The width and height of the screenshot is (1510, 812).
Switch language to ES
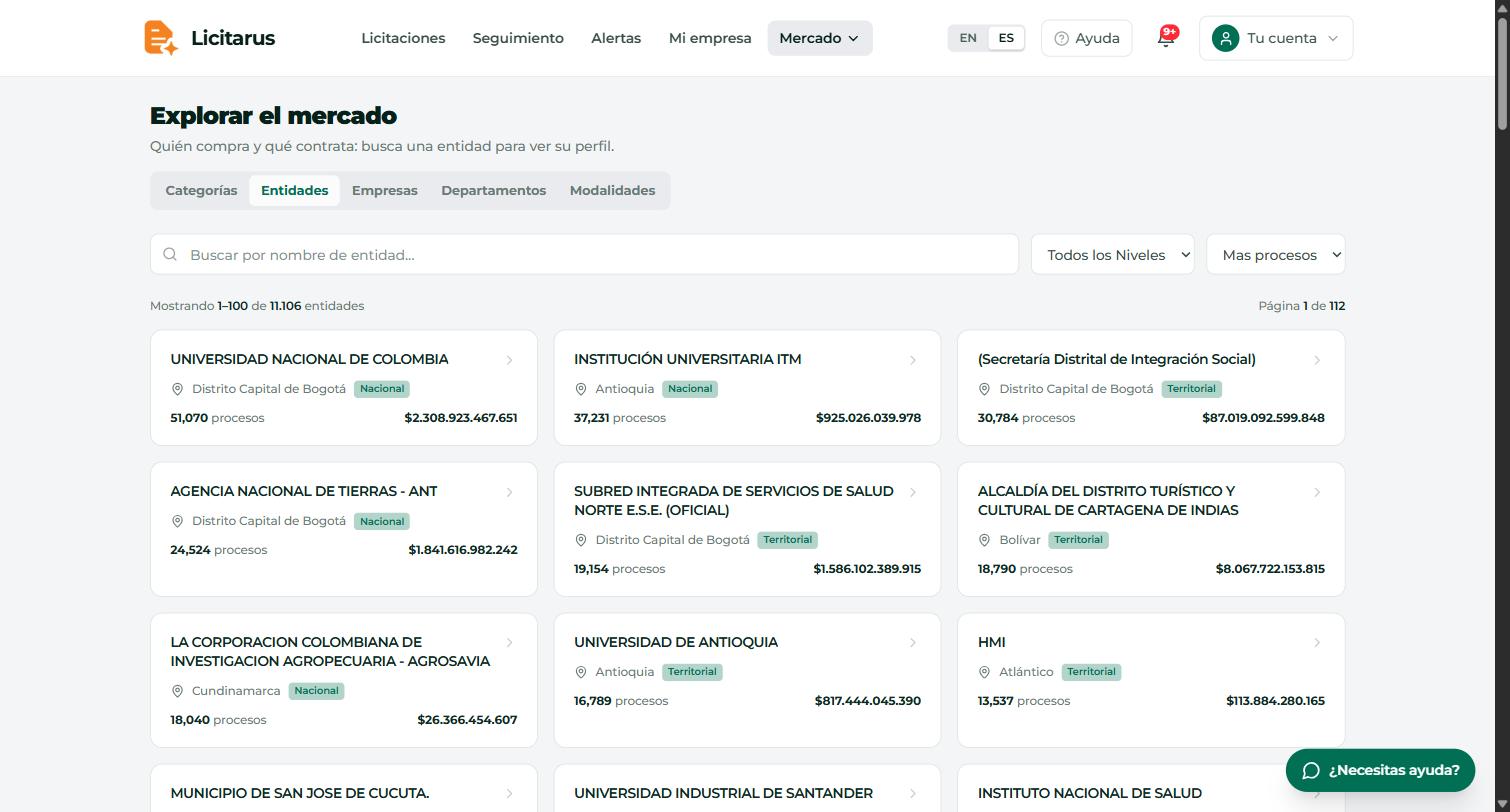1006,38
